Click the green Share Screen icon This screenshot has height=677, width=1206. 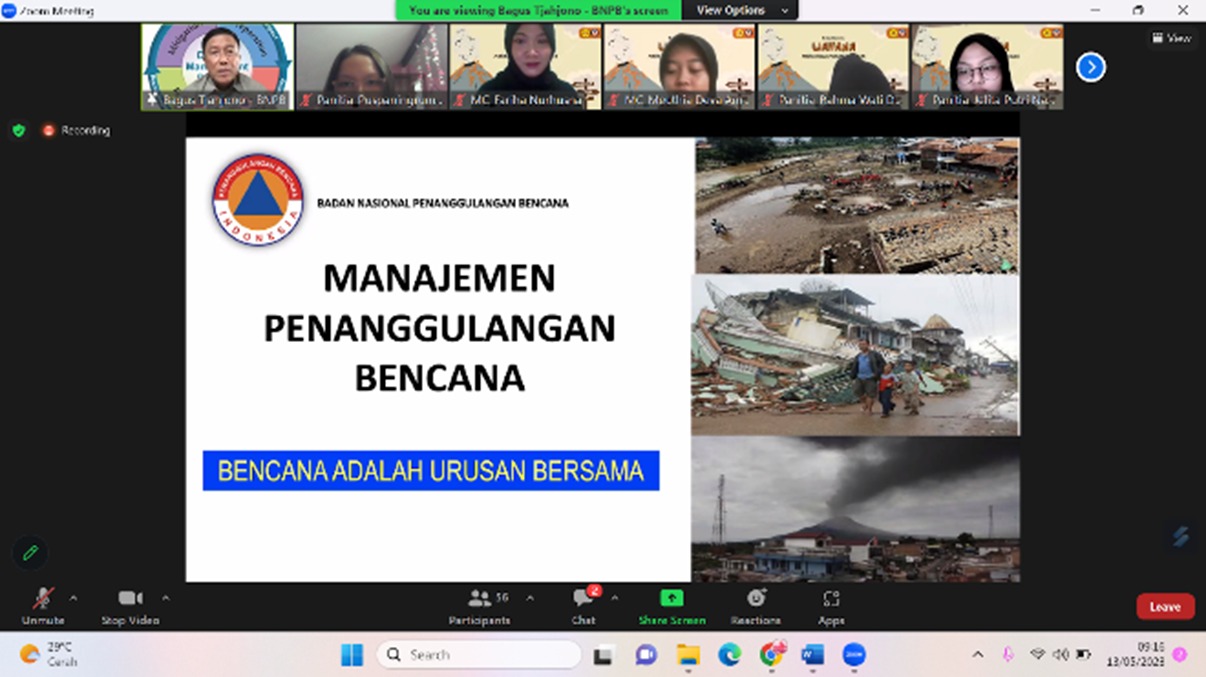(671, 599)
